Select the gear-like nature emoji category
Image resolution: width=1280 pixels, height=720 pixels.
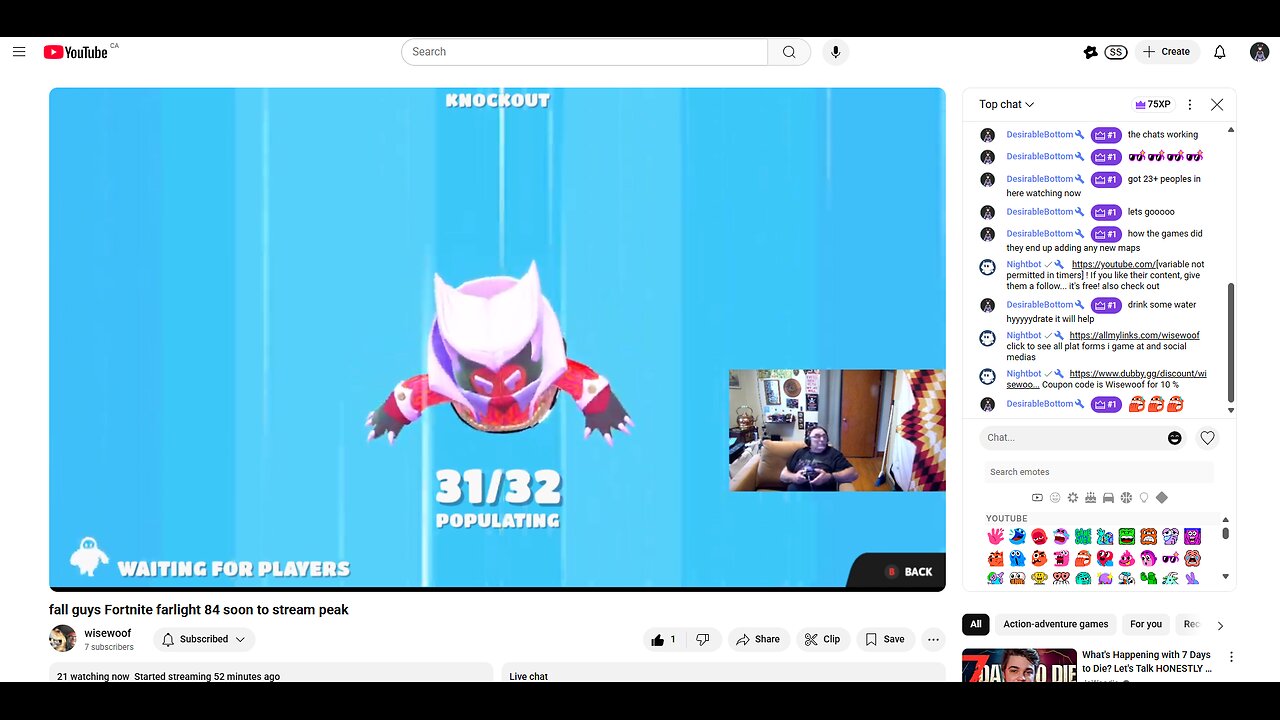click(x=1073, y=498)
